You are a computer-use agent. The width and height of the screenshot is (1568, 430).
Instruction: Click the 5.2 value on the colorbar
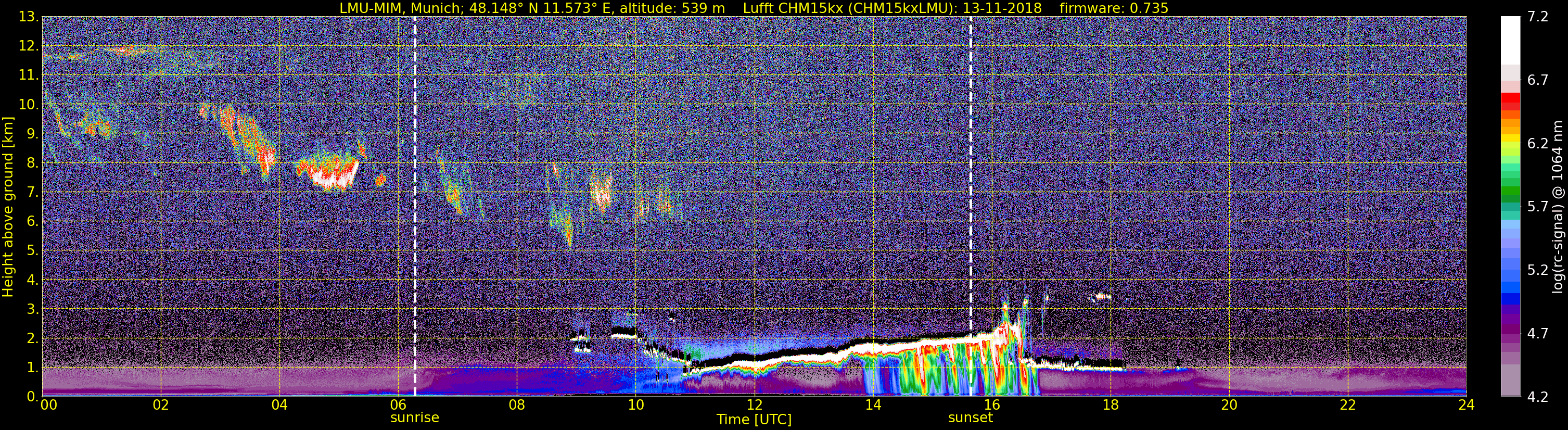[x=1538, y=270]
